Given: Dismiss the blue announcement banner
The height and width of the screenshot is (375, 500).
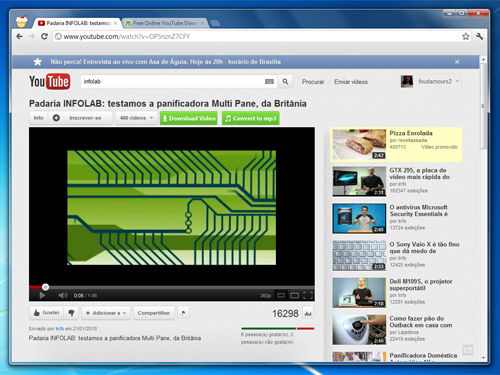Looking at the screenshot, I should [x=457, y=62].
